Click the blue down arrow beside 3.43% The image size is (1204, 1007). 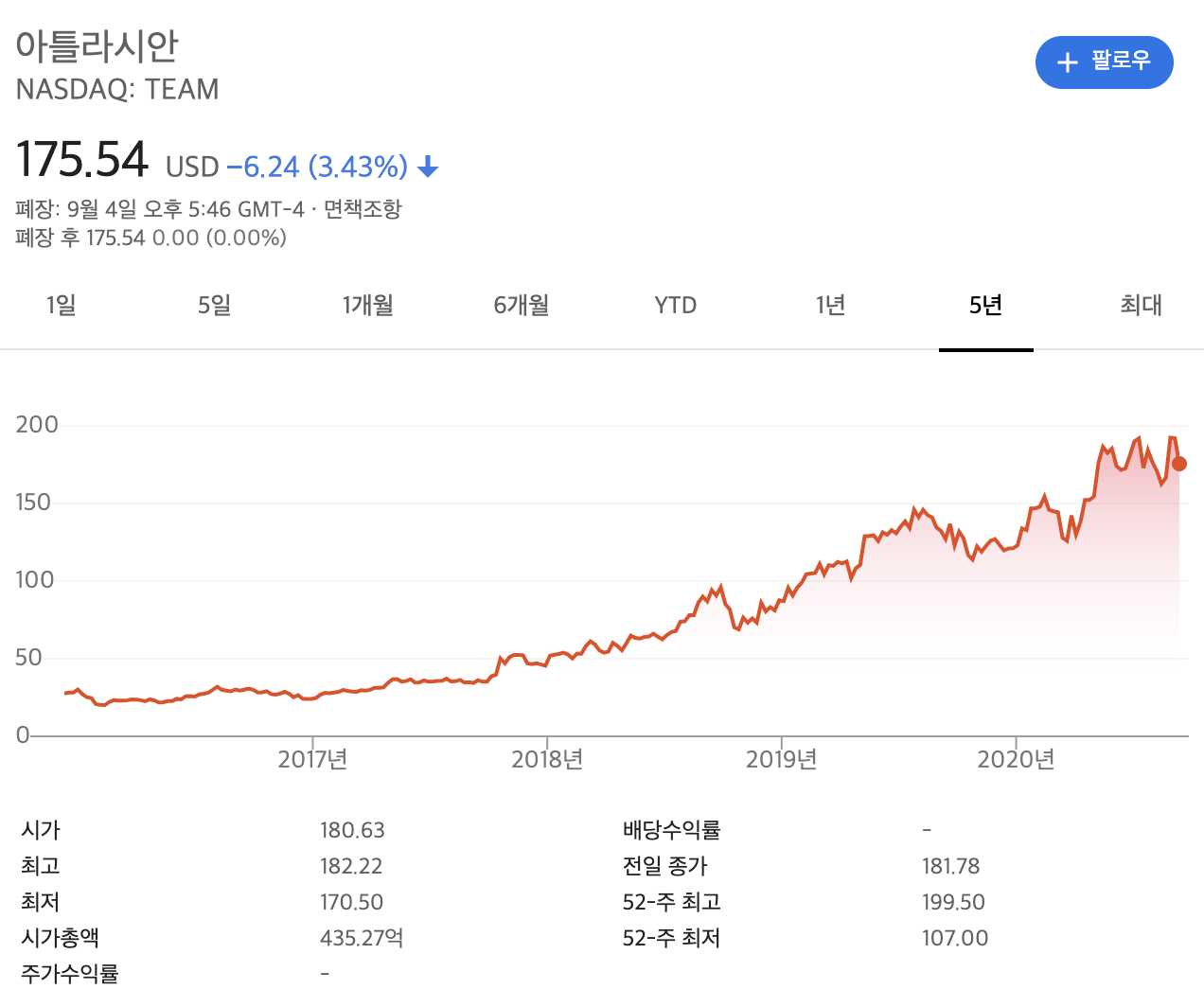pyautogui.click(x=428, y=168)
